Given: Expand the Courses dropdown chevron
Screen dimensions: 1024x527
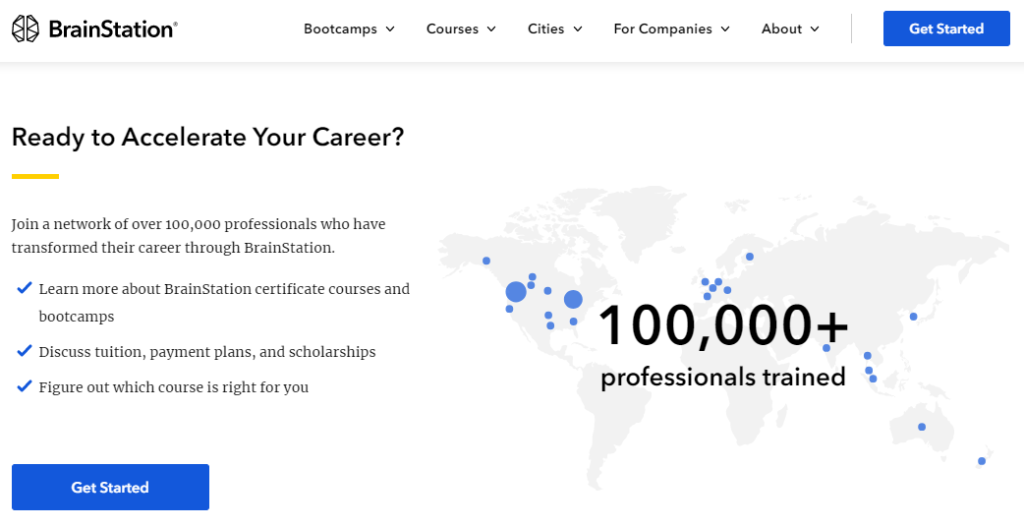Looking at the screenshot, I should pos(491,29).
